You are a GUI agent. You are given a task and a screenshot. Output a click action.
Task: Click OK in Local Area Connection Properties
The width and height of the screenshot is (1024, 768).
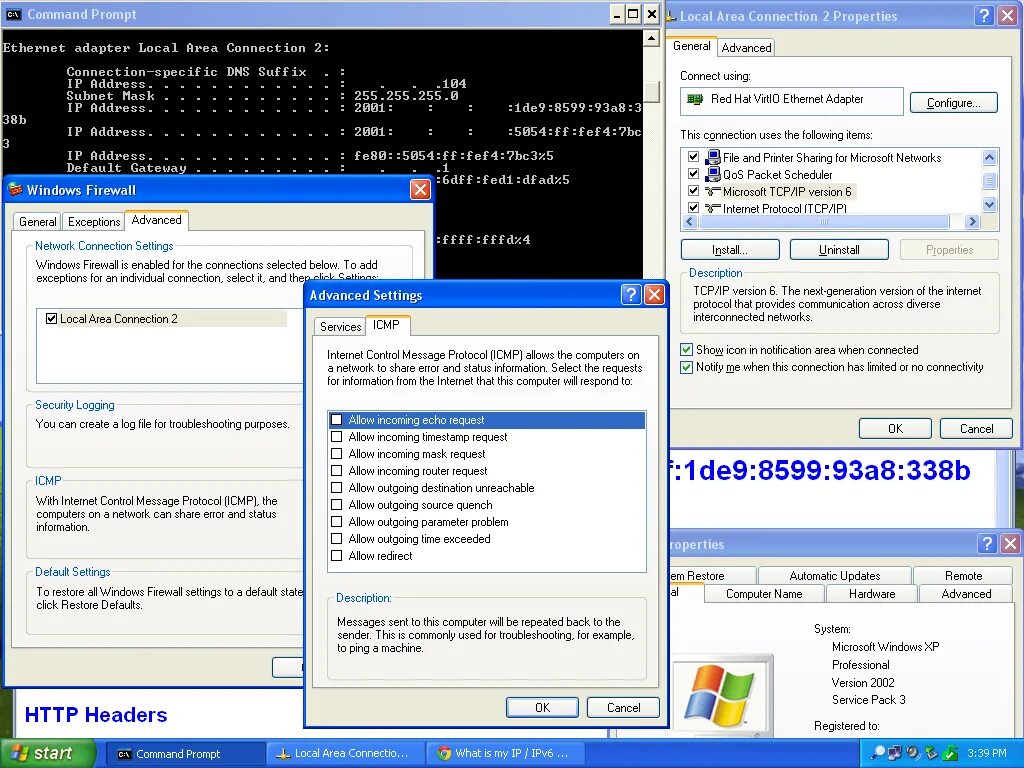(x=895, y=428)
